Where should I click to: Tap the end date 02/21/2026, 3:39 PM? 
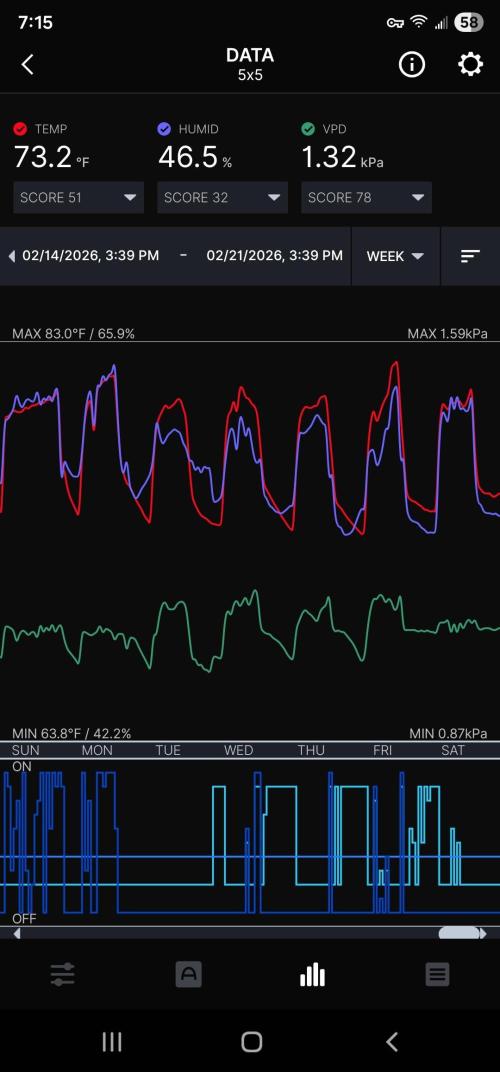274,256
